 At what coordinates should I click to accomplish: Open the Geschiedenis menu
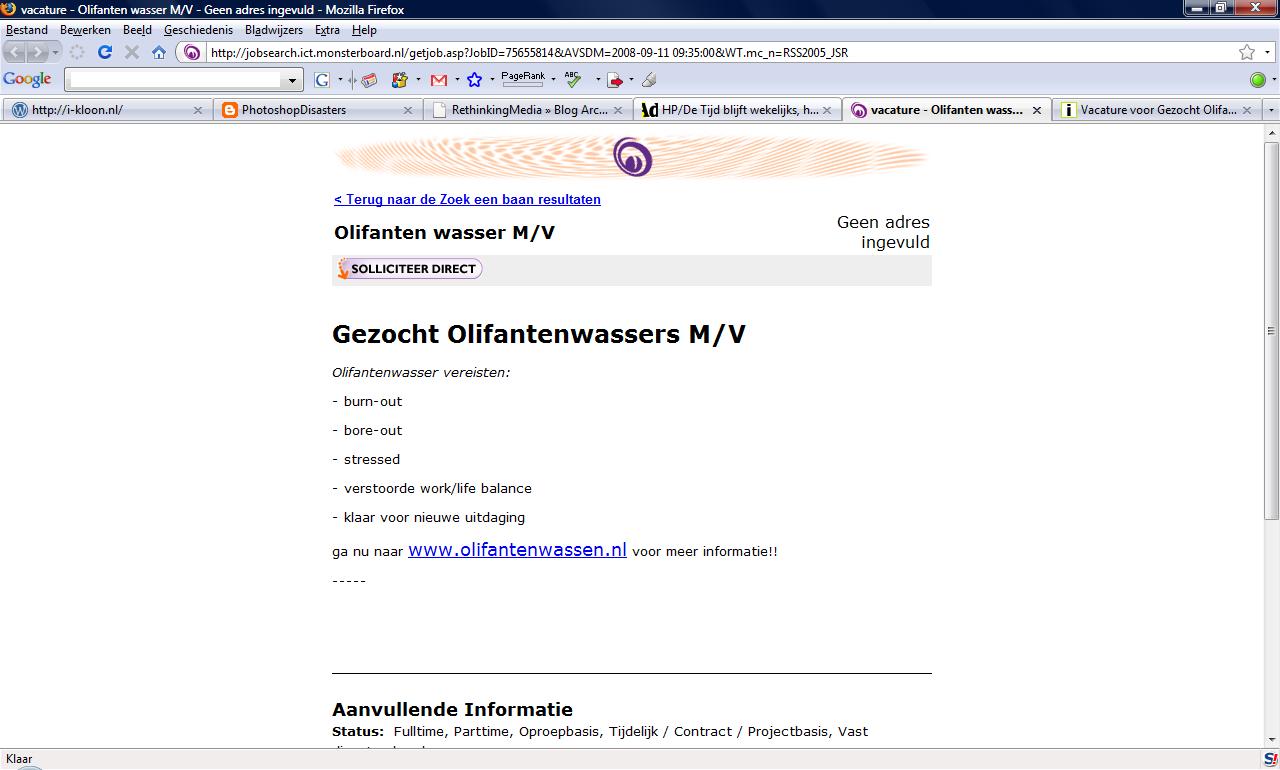[198, 30]
